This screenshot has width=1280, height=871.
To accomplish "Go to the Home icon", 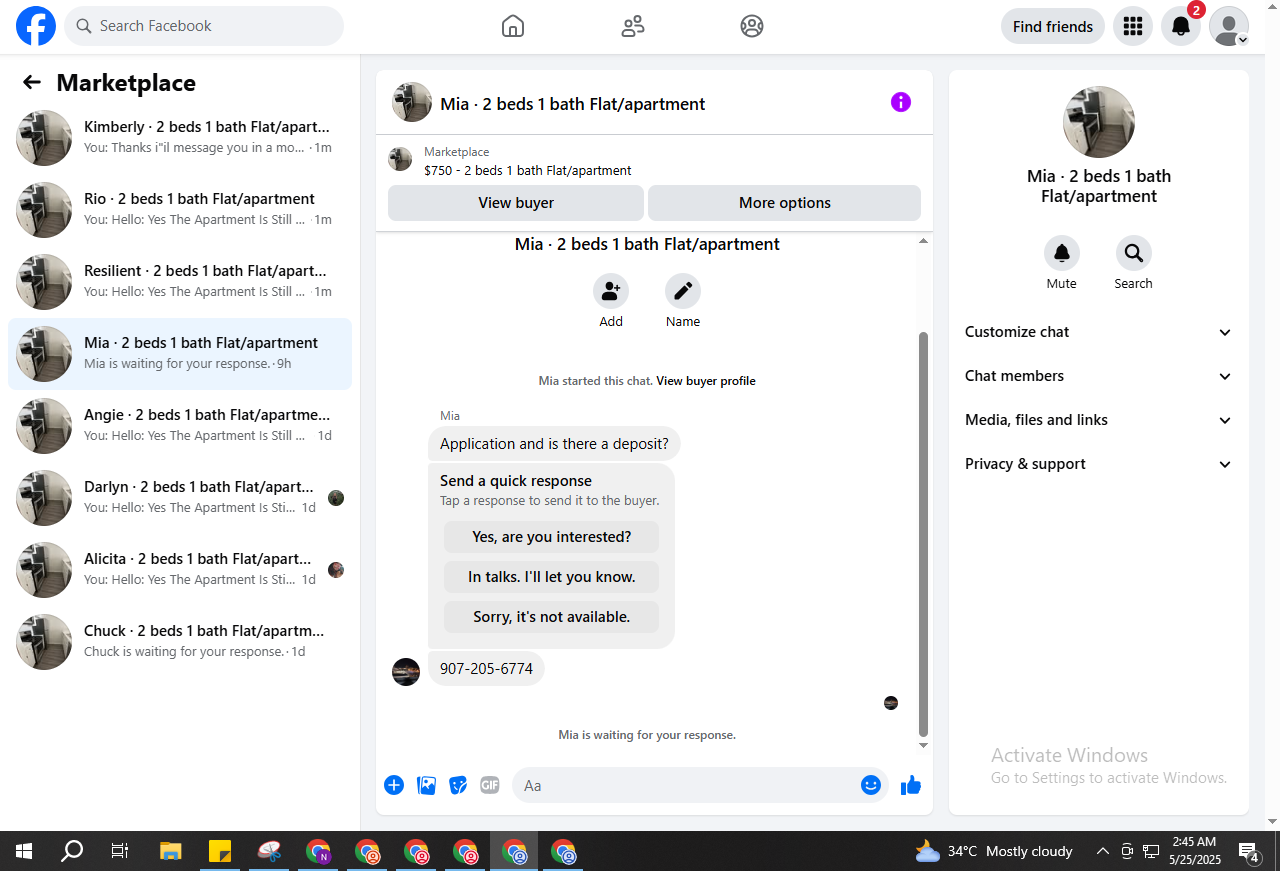I will (513, 26).
